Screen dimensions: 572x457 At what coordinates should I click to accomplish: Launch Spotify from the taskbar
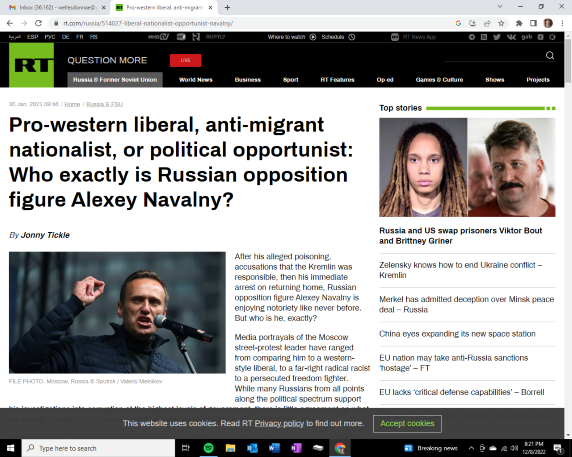pos(208,448)
